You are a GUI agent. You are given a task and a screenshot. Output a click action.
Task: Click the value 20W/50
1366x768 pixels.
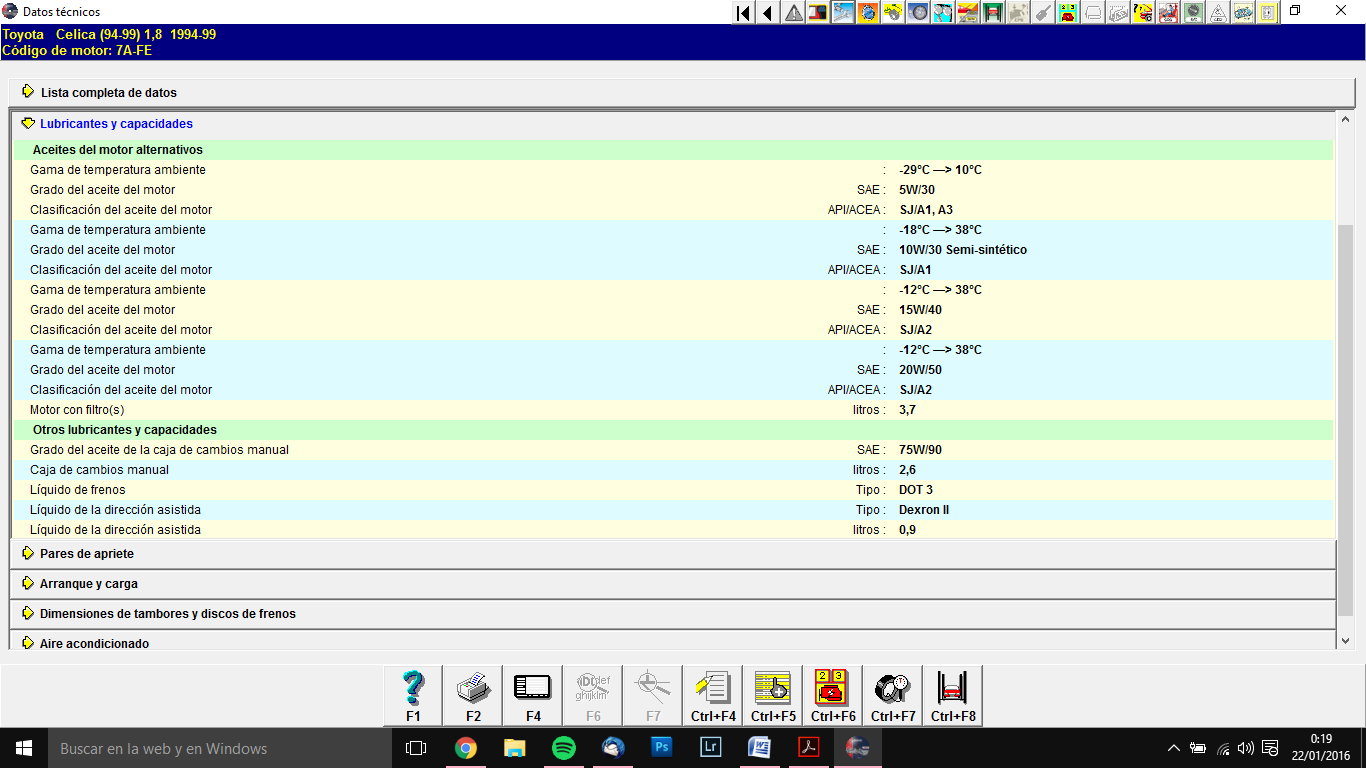920,370
